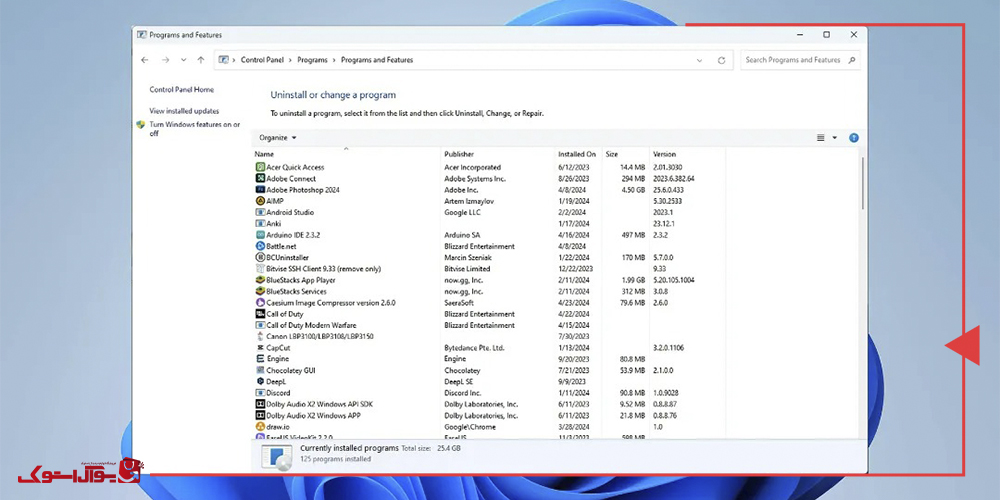The image size is (1000, 500).
Task: Go back with the back arrow
Action: [x=145, y=60]
